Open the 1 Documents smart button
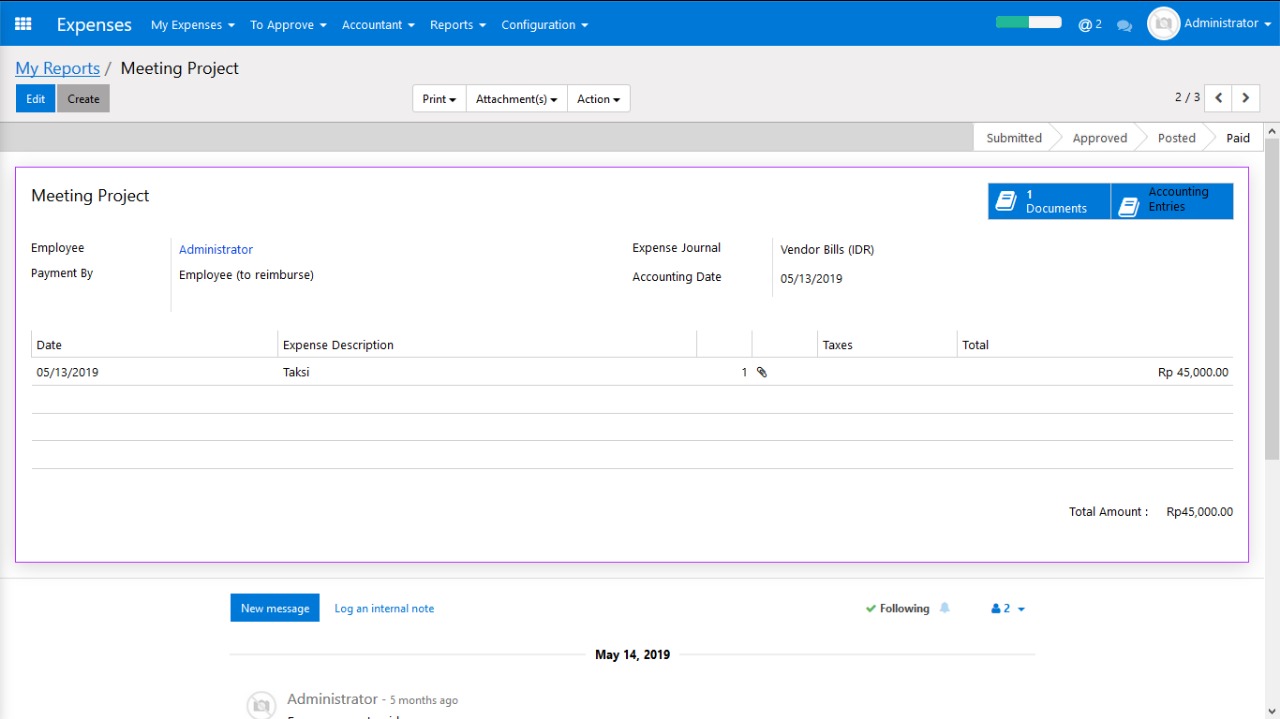1280x719 pixels. (x=1049, y=201)
